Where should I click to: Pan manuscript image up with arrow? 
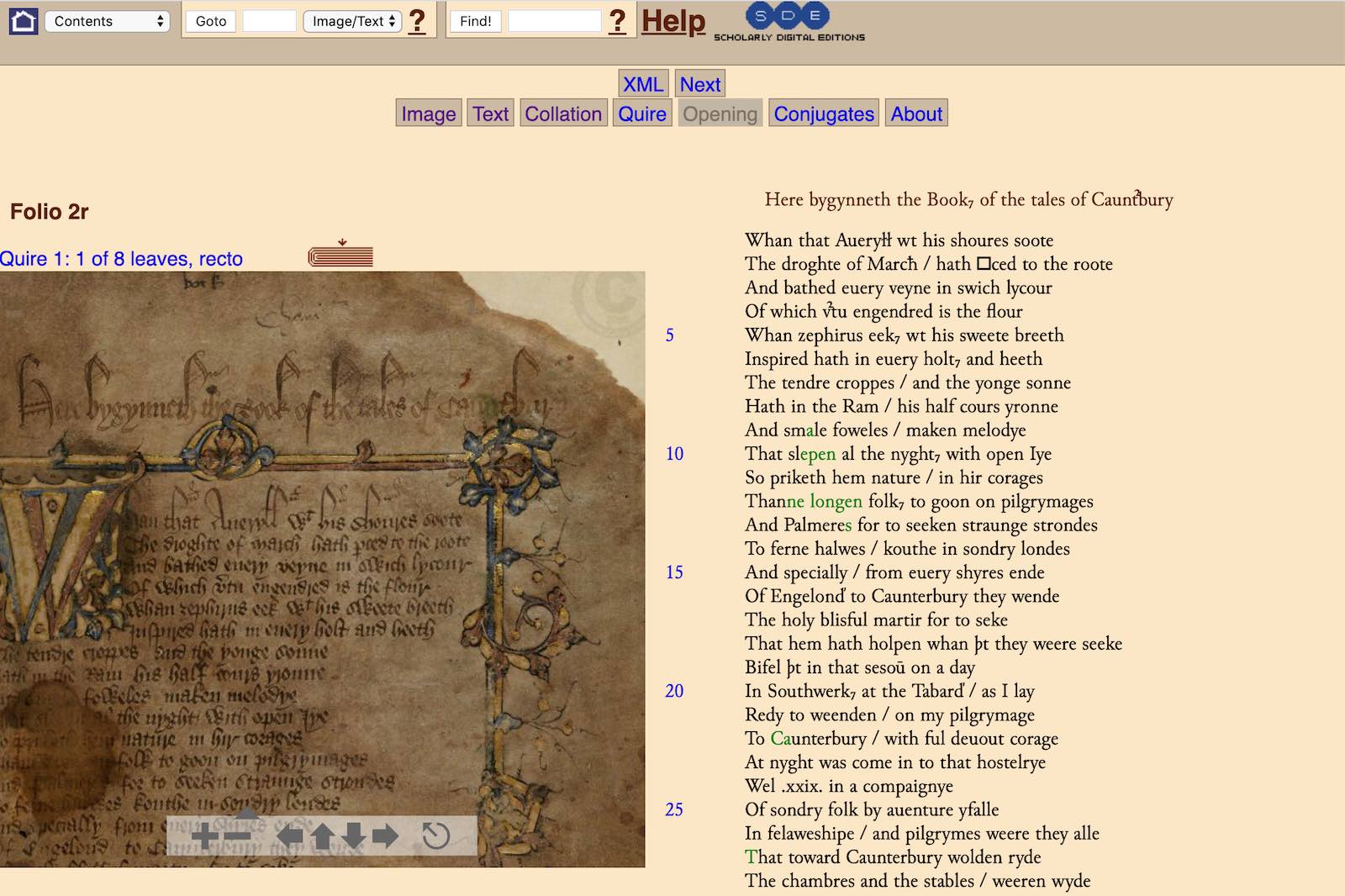click(323, 835)
